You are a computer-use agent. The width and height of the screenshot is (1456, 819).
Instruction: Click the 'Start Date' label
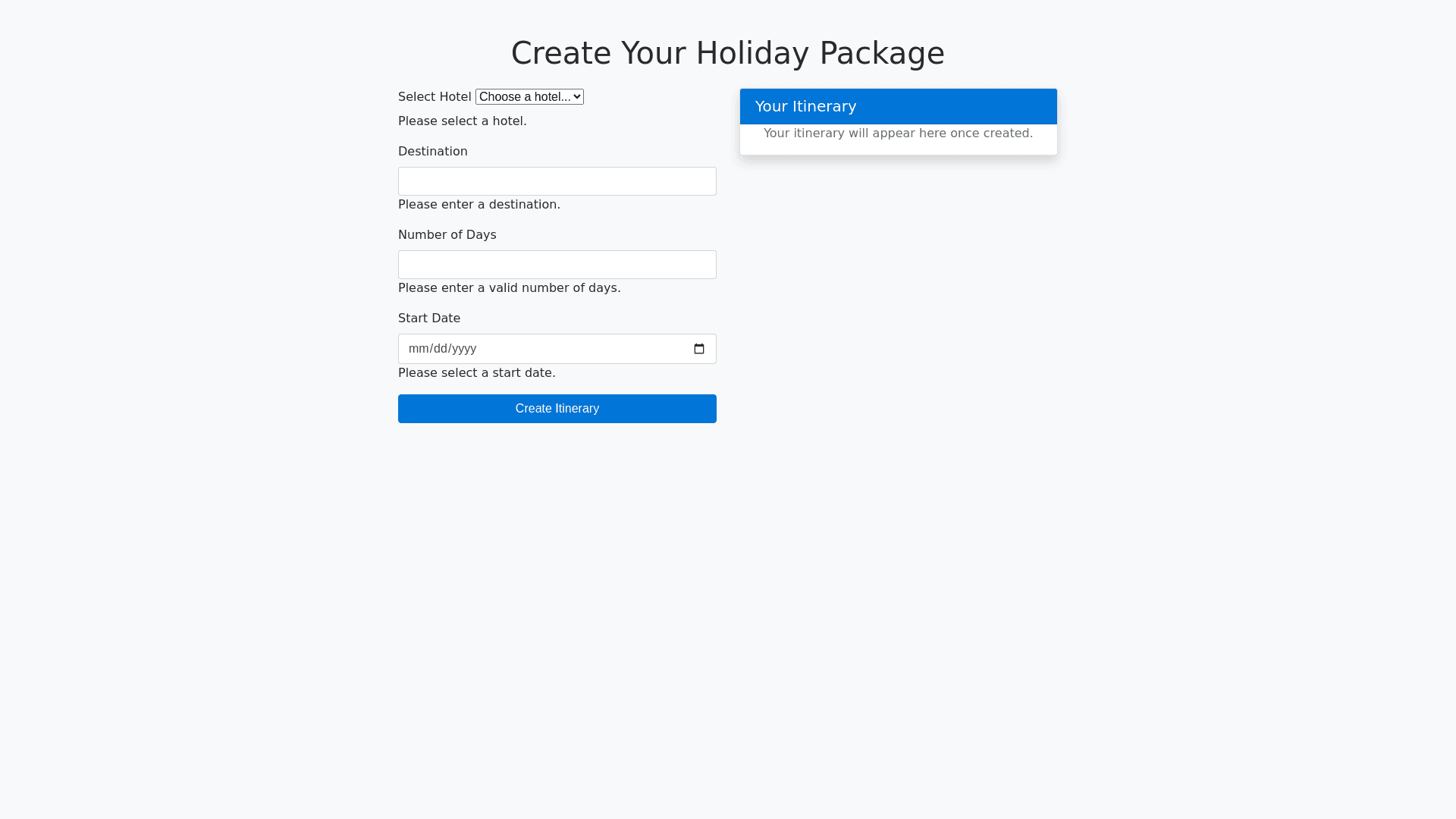tap(428, 318)
